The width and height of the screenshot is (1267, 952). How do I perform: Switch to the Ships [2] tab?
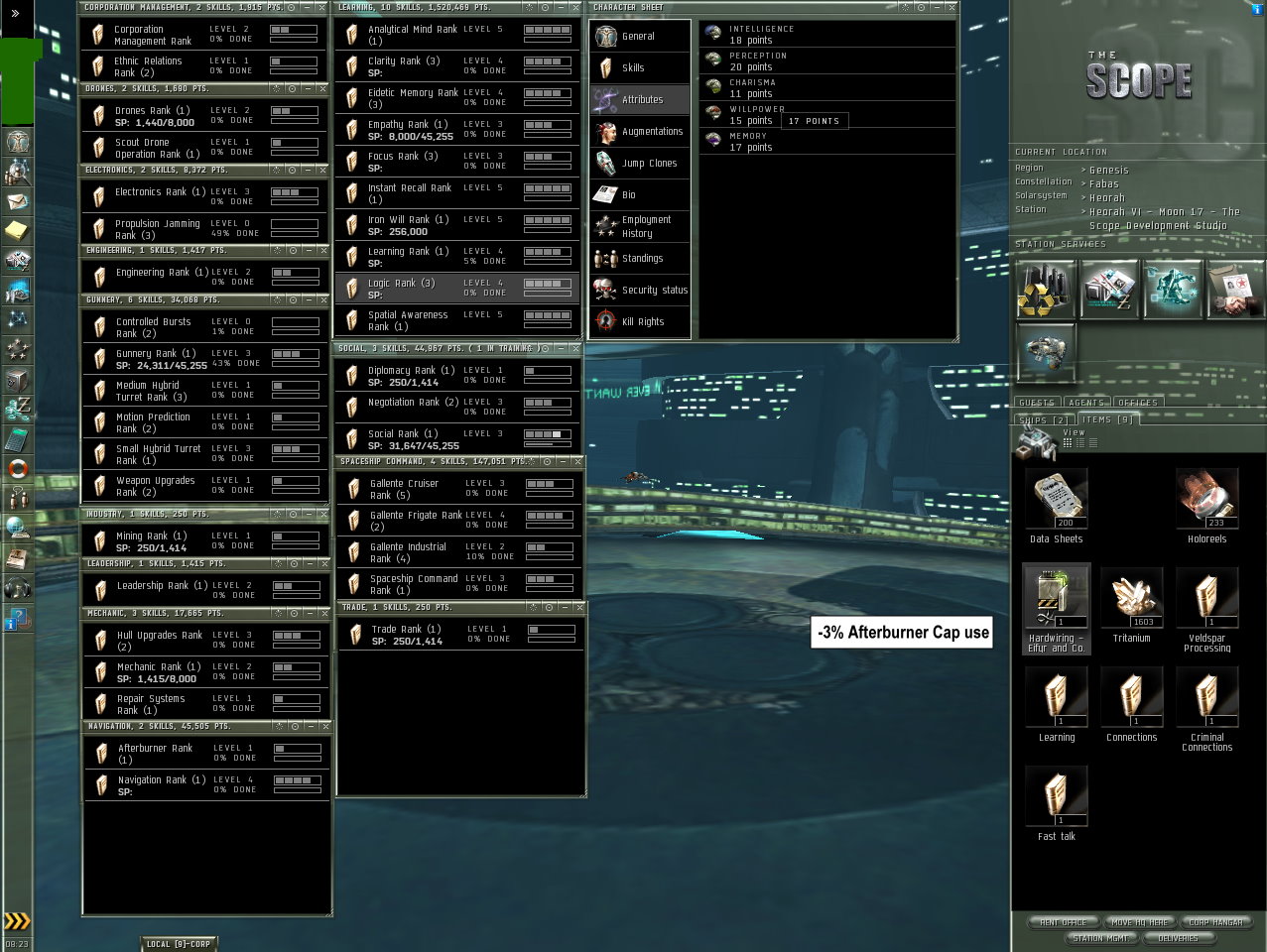coord(1045,420)
